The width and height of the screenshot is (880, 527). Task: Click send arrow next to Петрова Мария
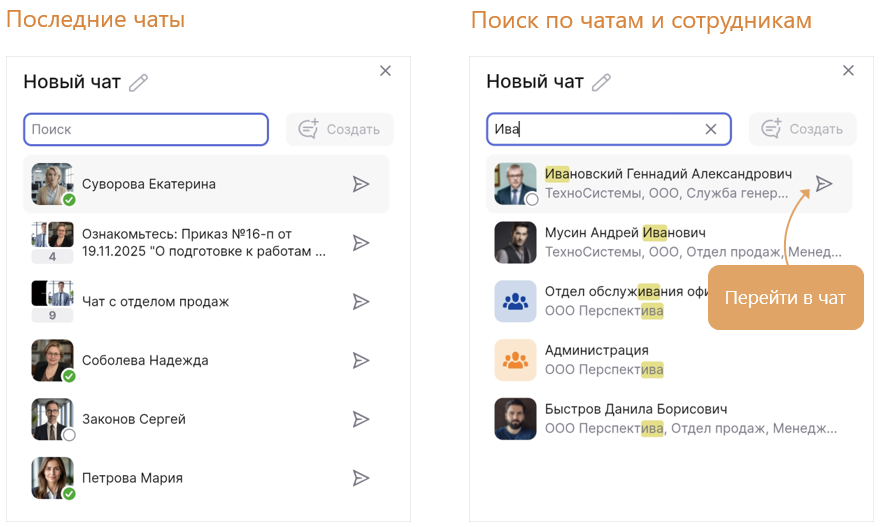coord(361,479)
